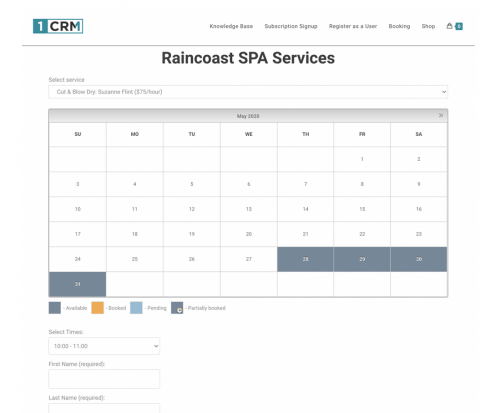The height and width of the screenshot is (413, 500).
Task: Open the Shop page
Action: click(x=428, y=26)
